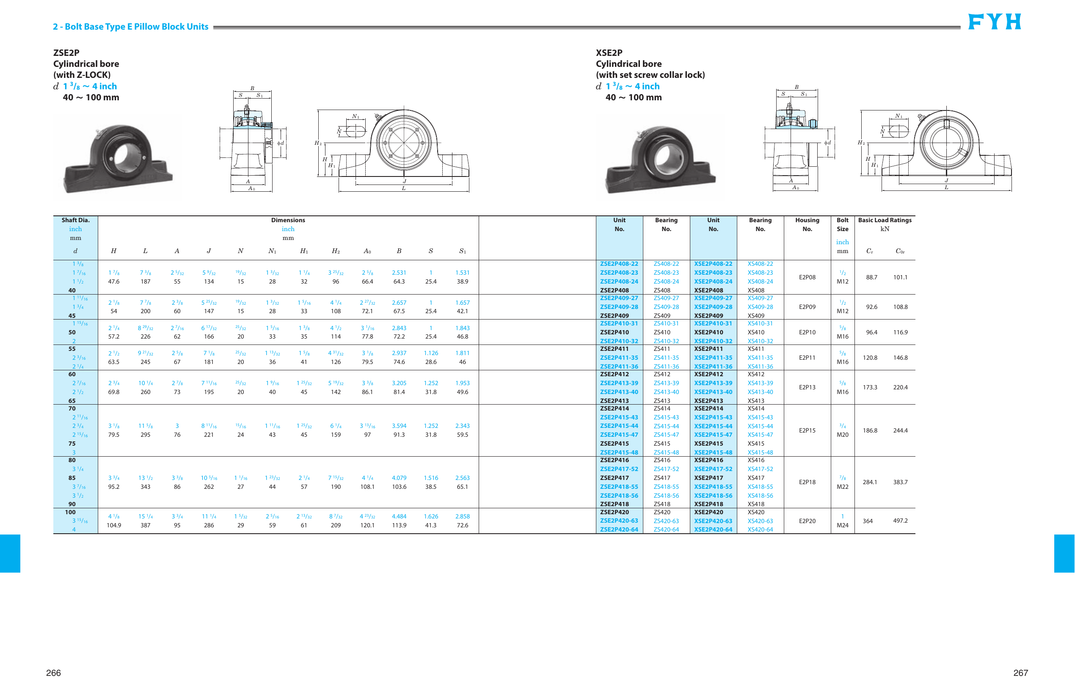1075x700 pixels.
Task: Click the FYH logo at top right
Action: 995,22
